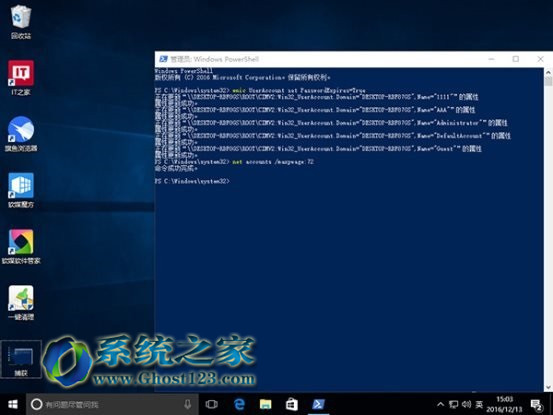Open the Action Center notifications icon

pyautogui.click(x=537, y=405)
